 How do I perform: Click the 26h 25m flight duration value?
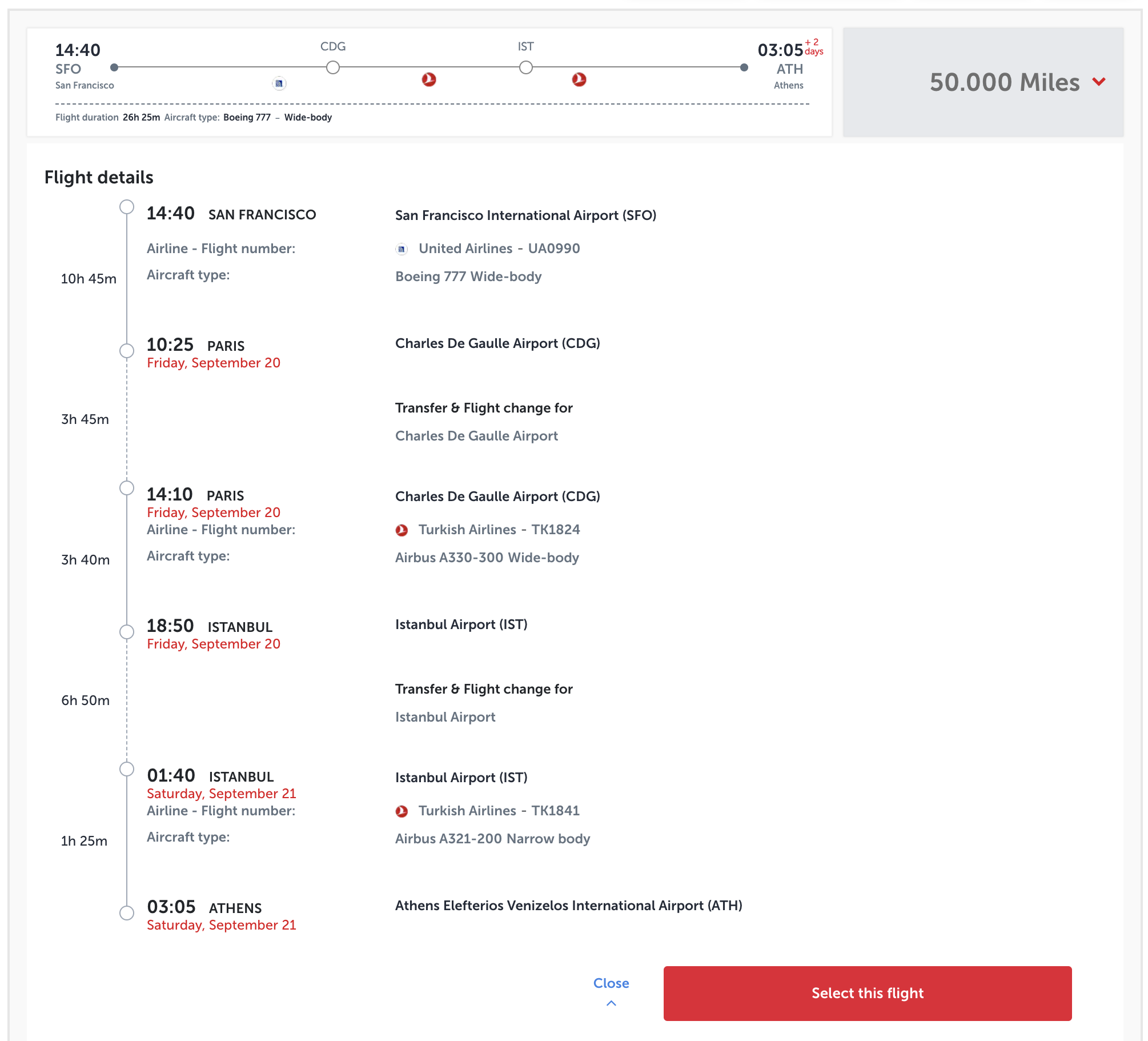(x=141, y=117)
